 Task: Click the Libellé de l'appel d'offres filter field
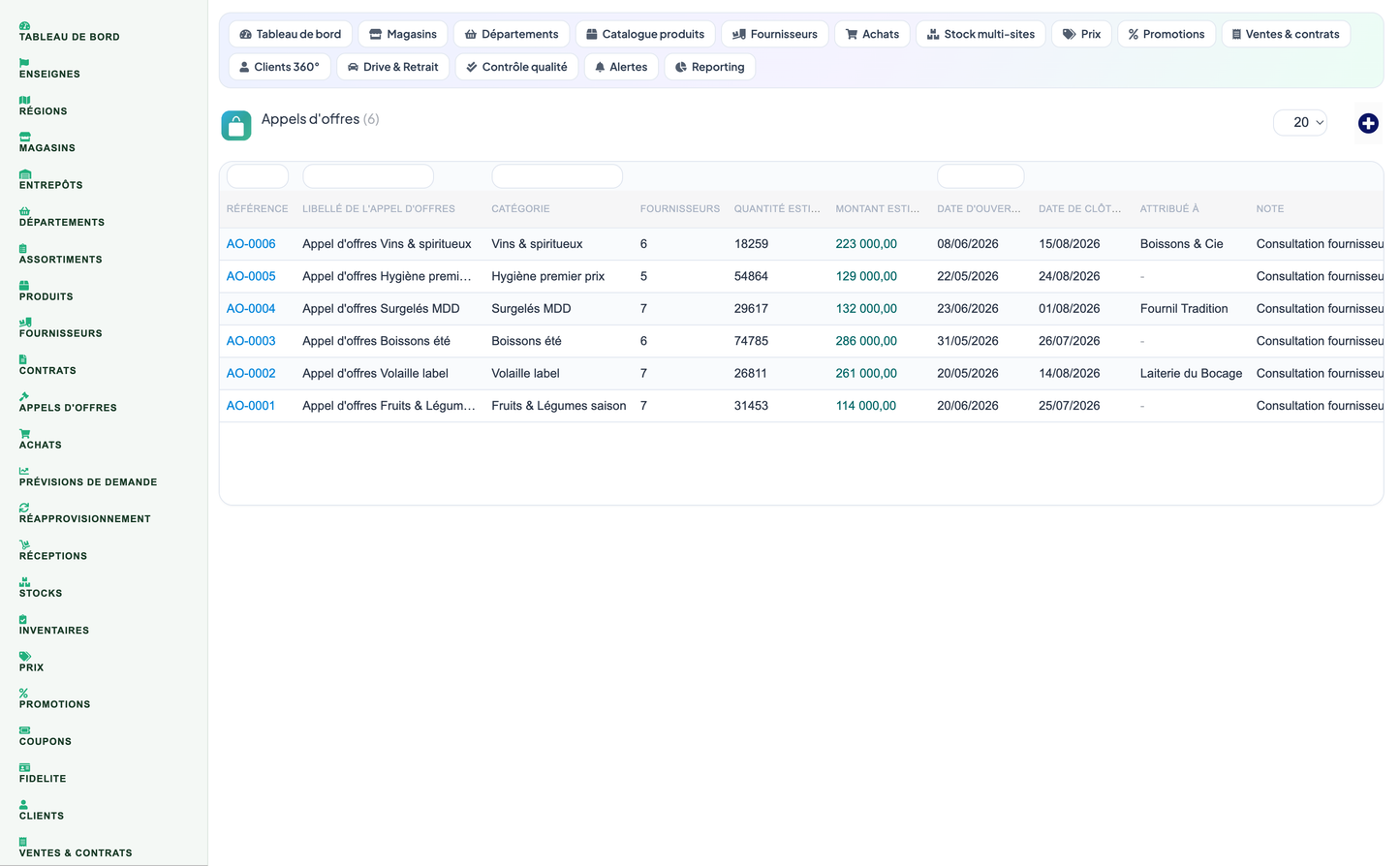[x=368, y=176]
